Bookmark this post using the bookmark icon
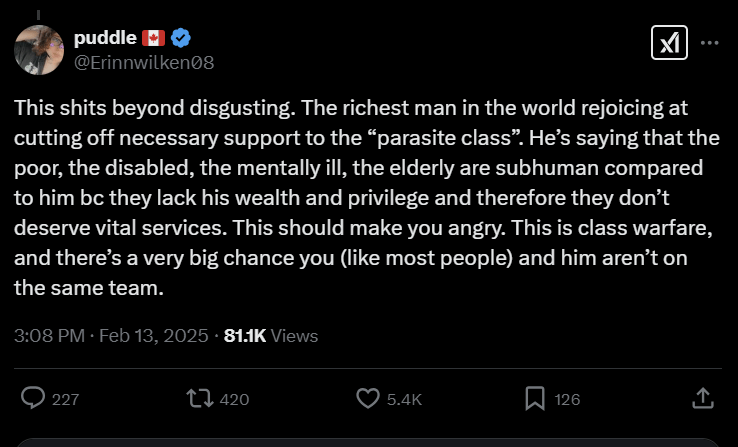738x447 pixels. point(535,399)
